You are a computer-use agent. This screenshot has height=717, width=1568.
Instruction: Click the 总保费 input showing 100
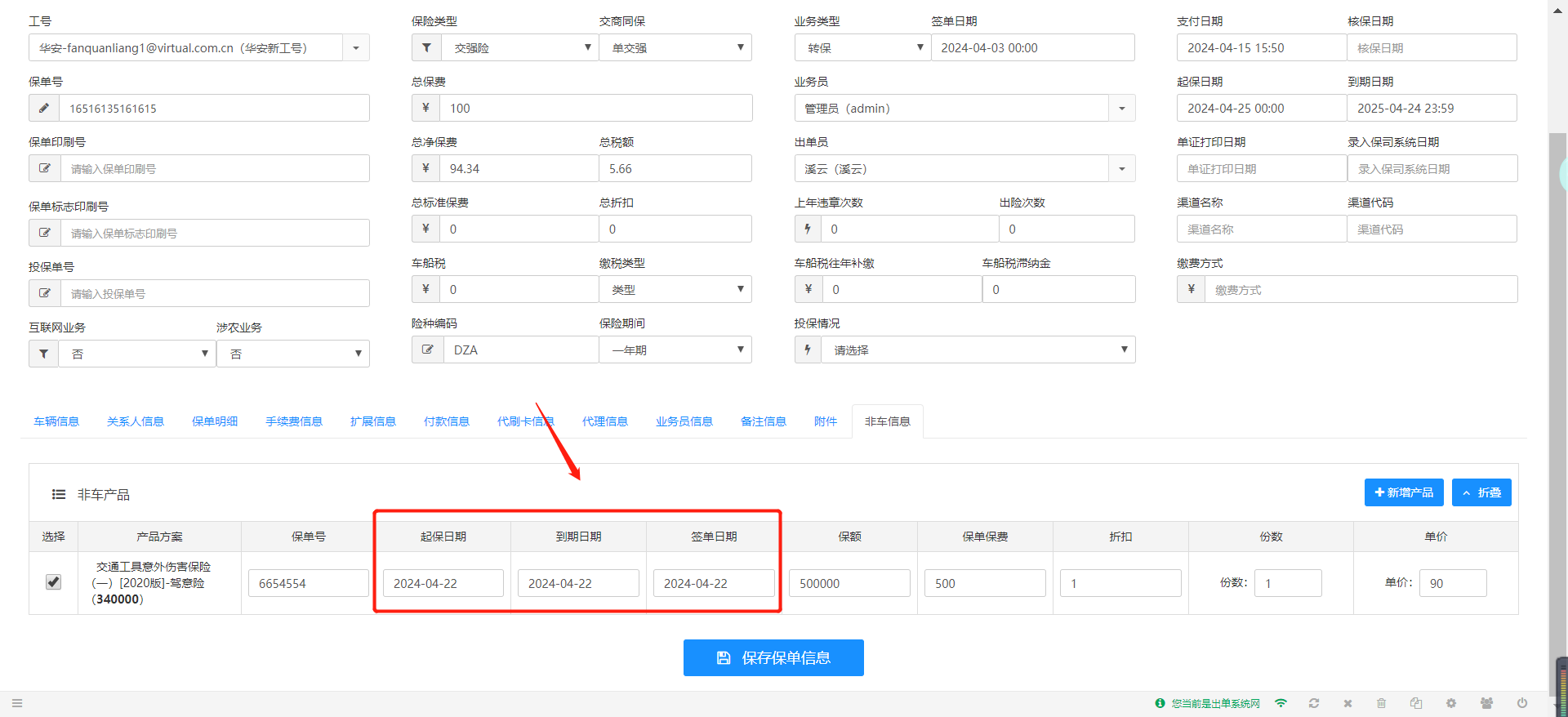pos(595,108)
